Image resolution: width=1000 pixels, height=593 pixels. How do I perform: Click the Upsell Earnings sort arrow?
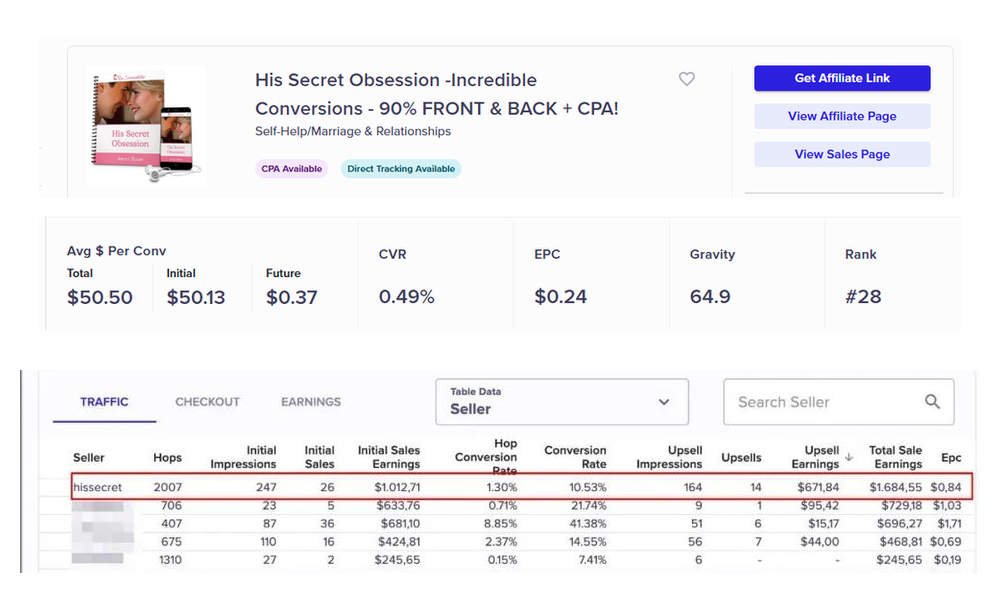tap(849, 457)
